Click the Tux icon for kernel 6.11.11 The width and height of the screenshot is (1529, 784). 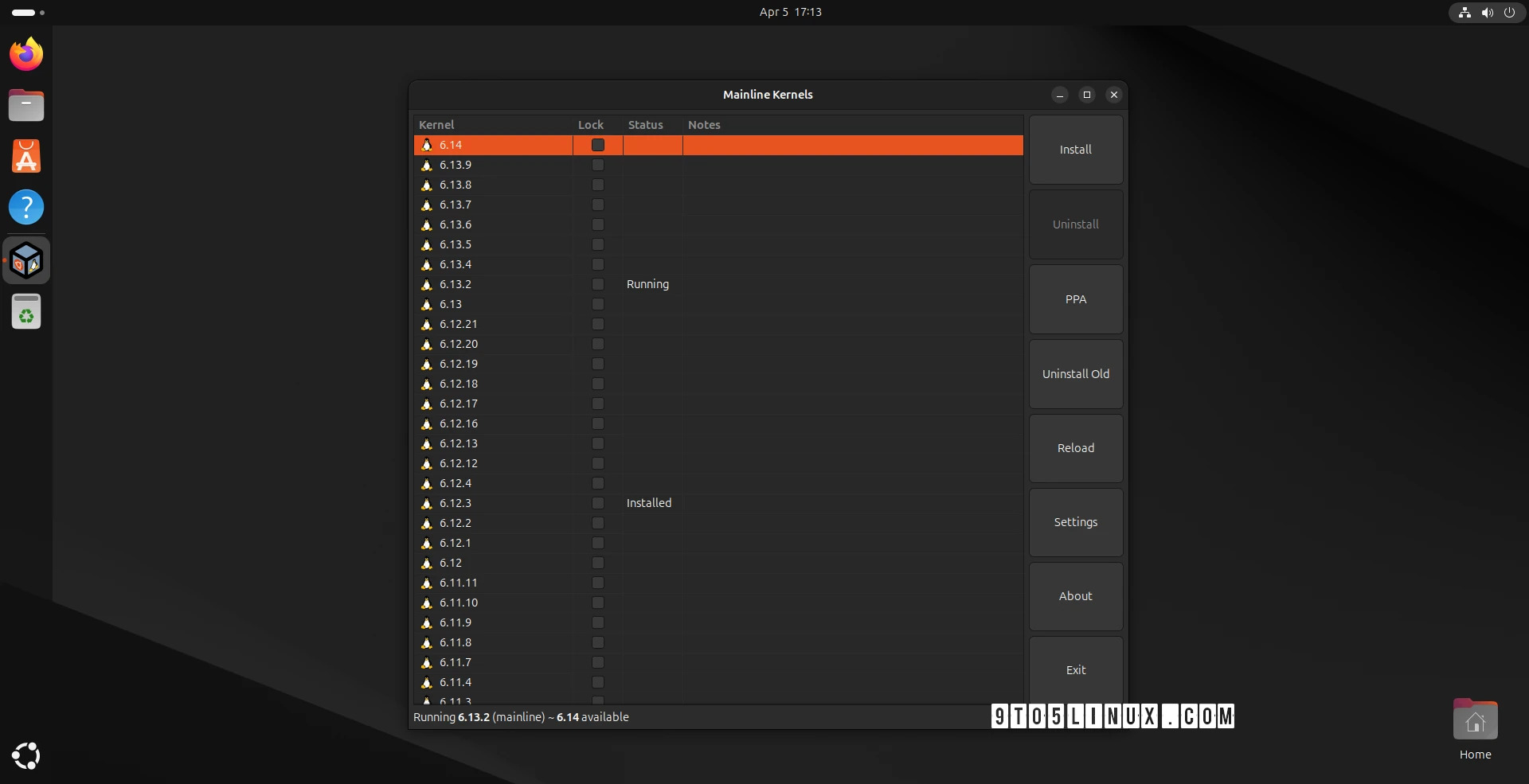point(427,583)
